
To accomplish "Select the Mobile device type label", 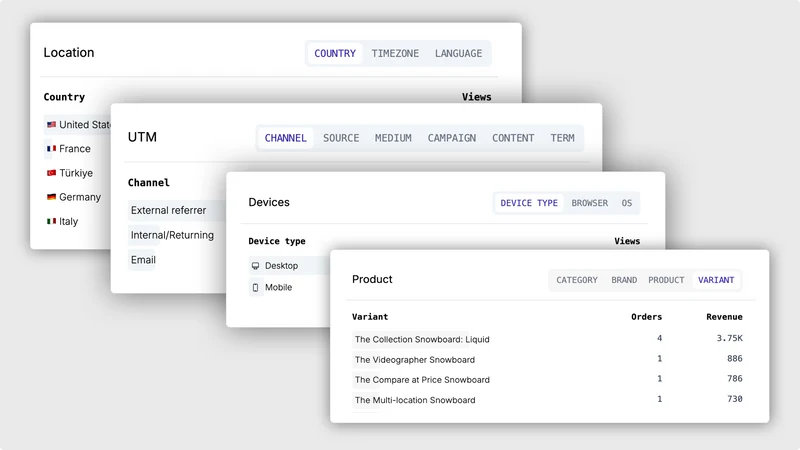I will [x=278, y=288].
